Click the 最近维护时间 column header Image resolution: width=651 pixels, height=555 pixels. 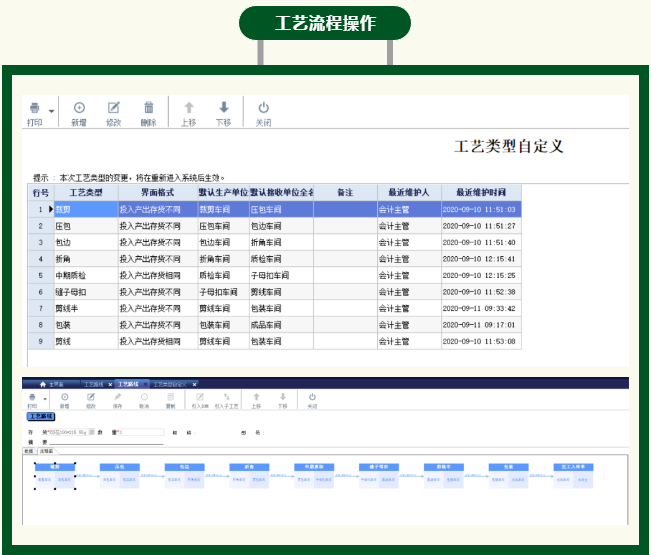pos(481,193)
